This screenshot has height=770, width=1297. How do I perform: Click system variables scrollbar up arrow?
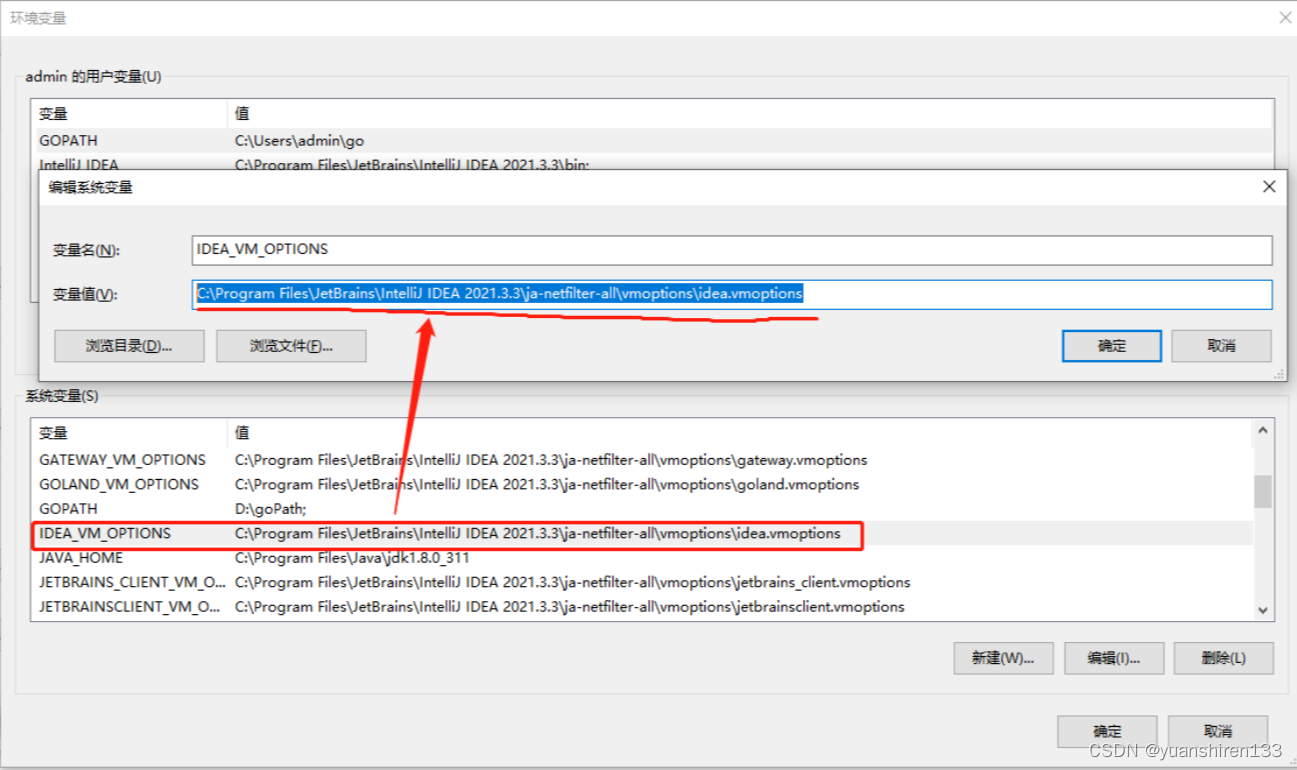pyautogui.click(x=1263, y=431)
